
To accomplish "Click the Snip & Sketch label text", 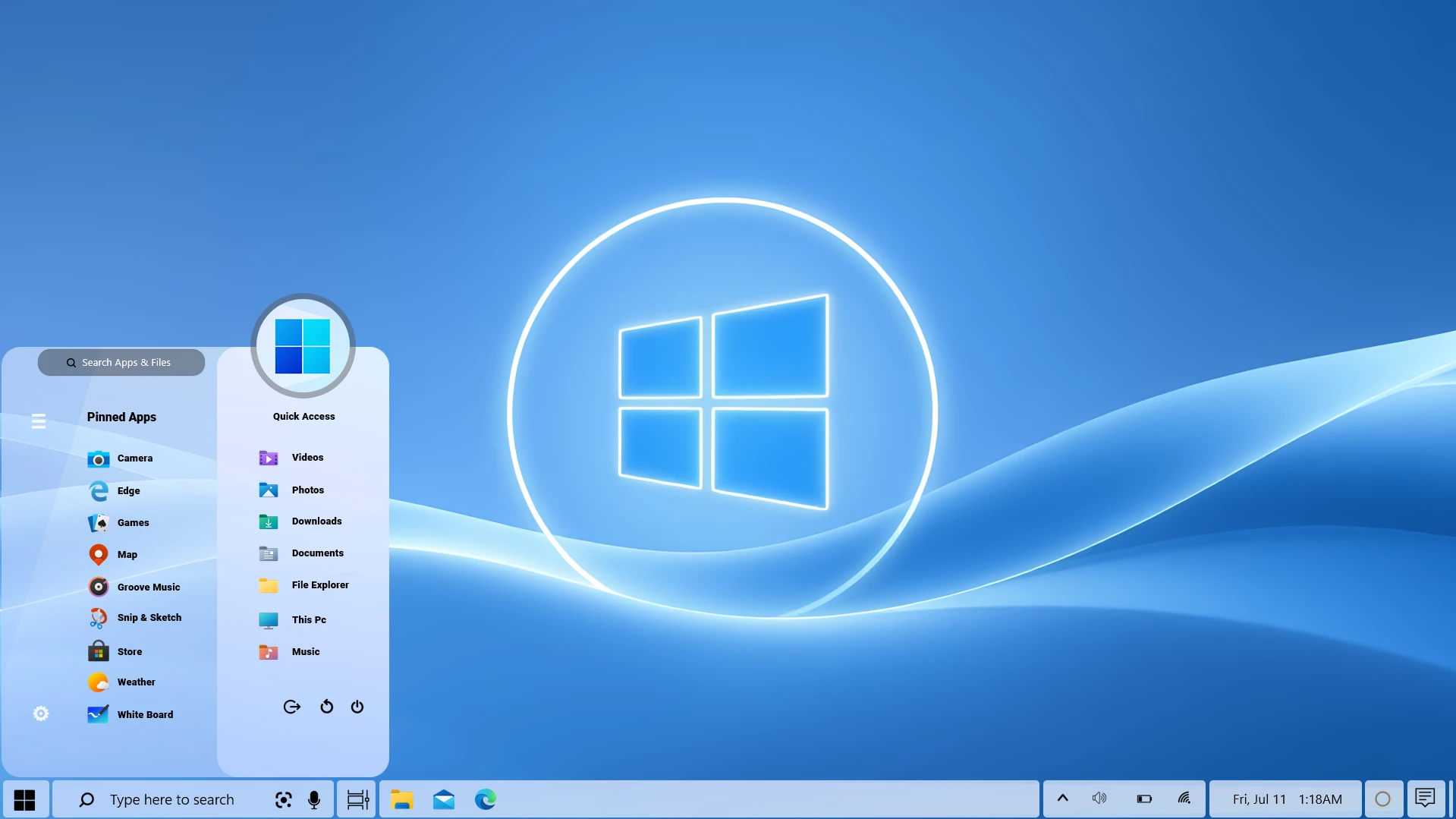I will click(x=149, y=618).
